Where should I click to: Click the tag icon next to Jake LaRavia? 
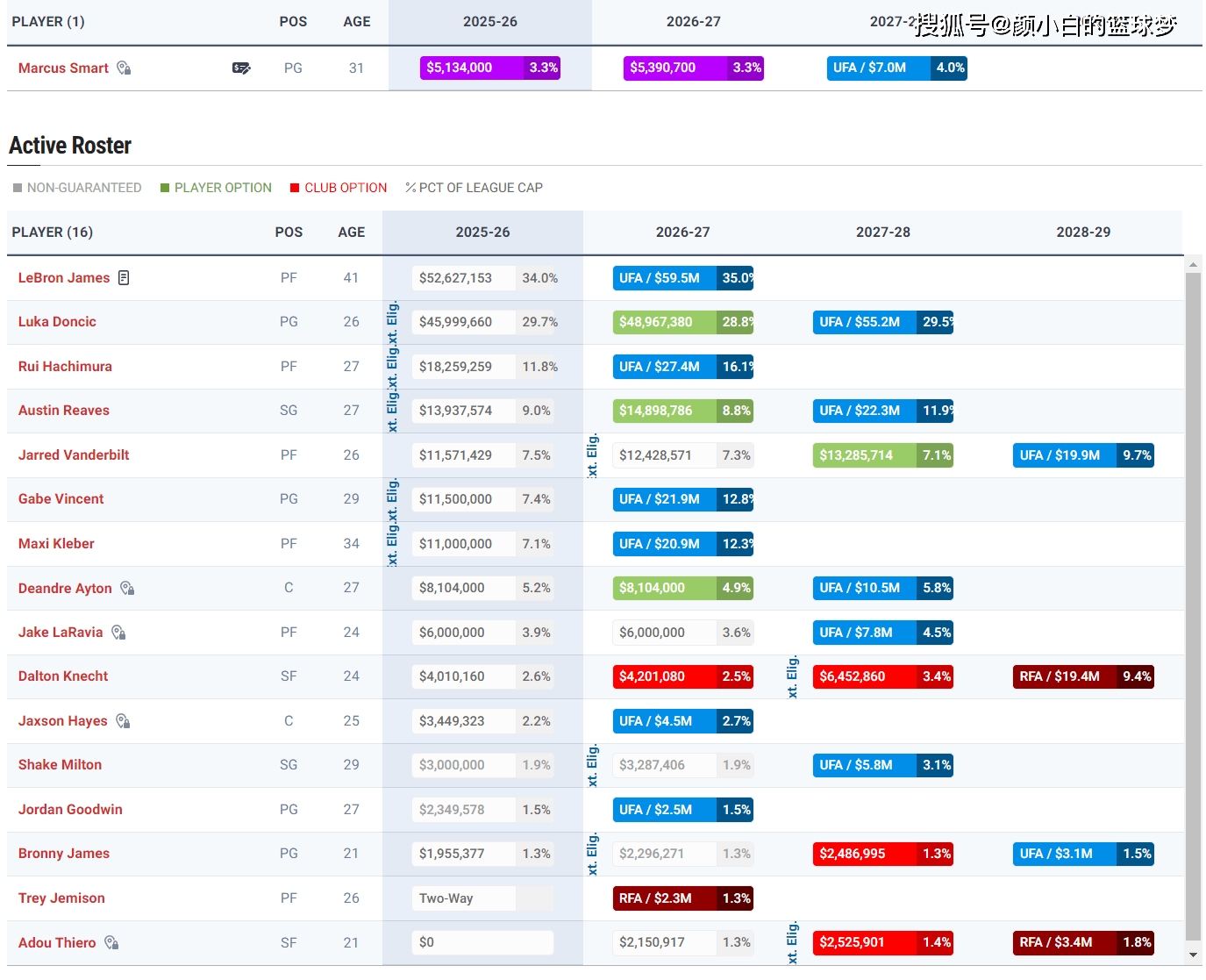(118, 633)
